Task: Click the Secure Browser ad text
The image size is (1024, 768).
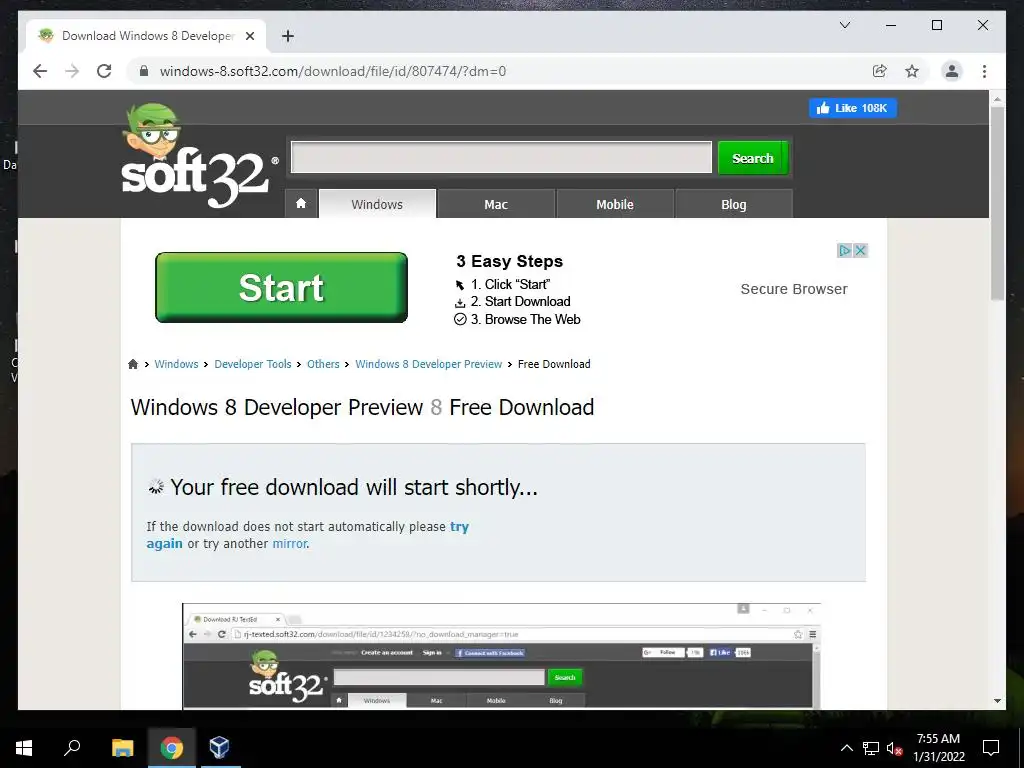Action: click(x=793, y=289)
